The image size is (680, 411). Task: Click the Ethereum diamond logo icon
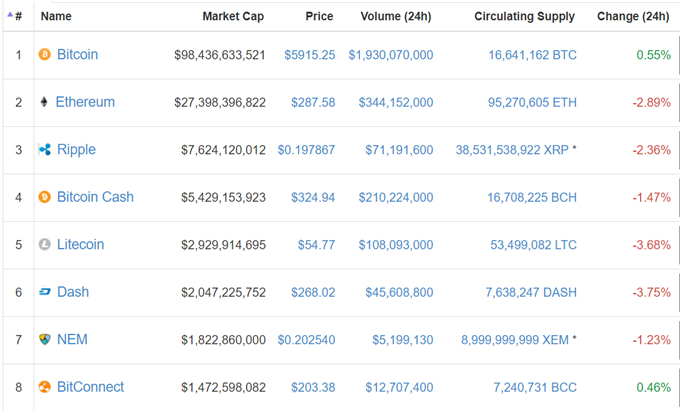pyautogui.click(x=44, y=102)
